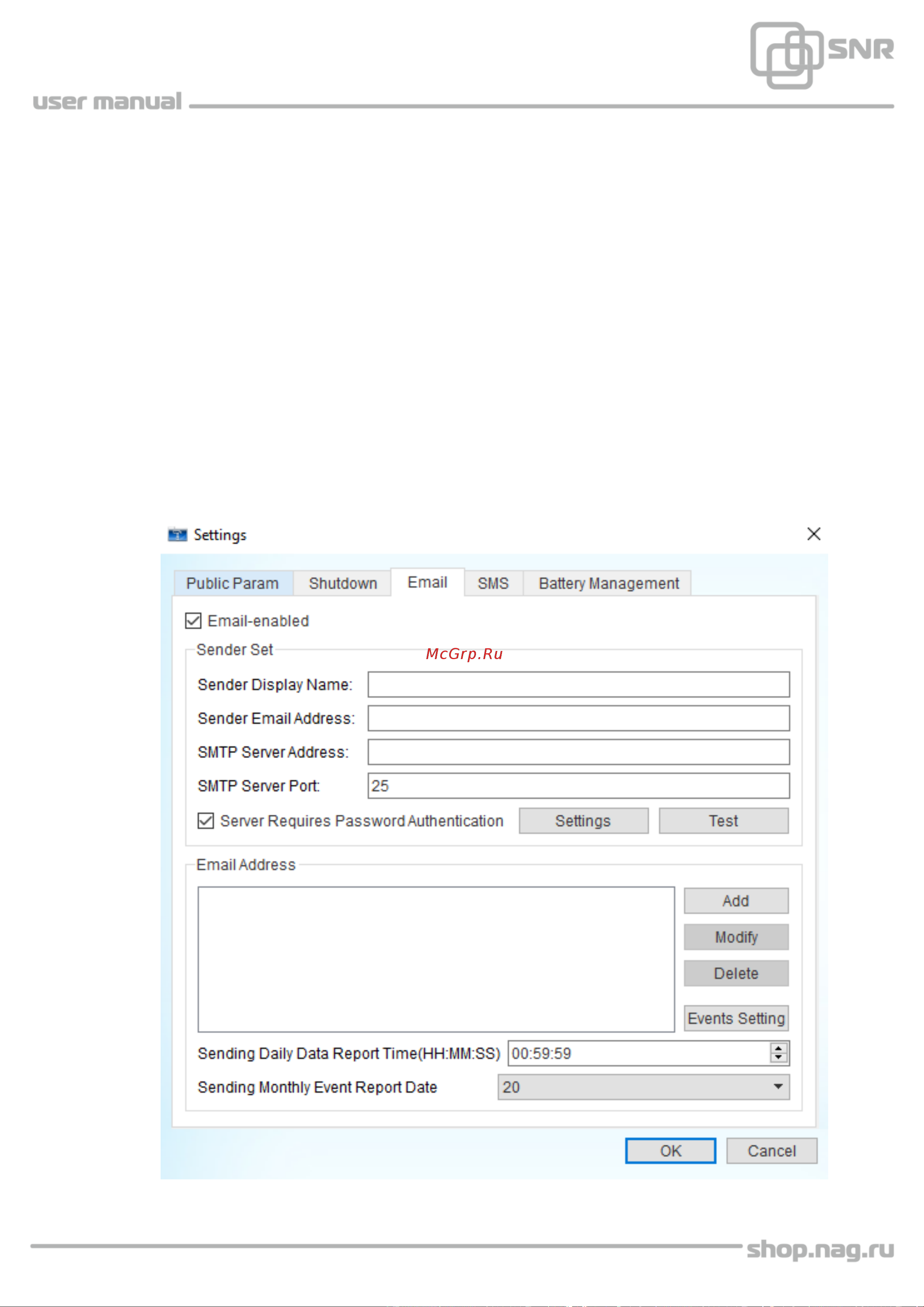The width and height of the screenshot is (924, 1307).
Task: Increase report time with up arrow
Action: pos(779,1048)
